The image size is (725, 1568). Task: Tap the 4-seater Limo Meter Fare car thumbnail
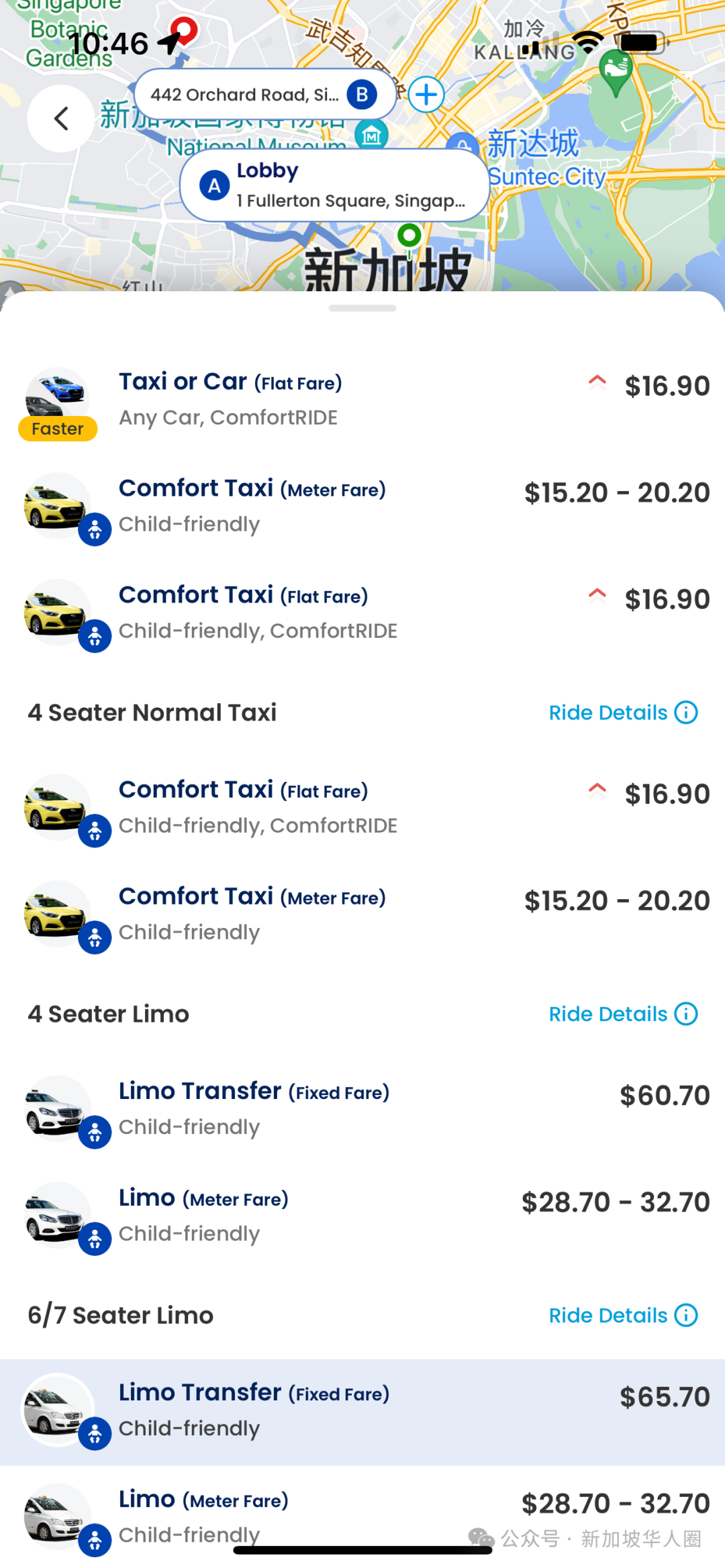coord(58,1216)
